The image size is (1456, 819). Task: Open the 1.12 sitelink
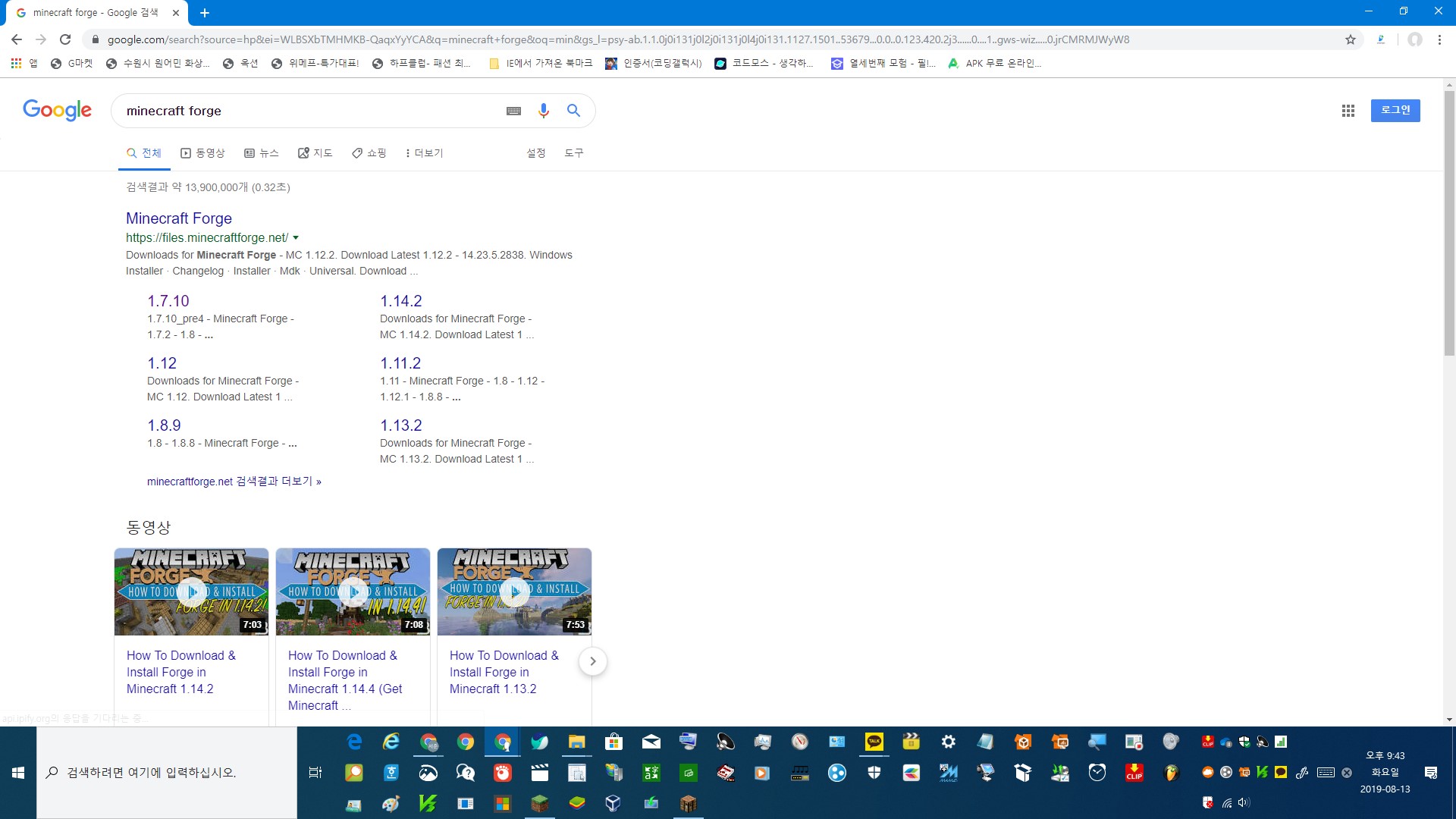click(x=162, y=363)
